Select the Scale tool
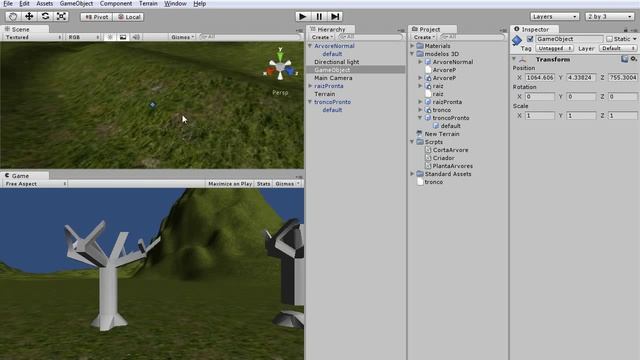640x360 pixels. (61, 16)
